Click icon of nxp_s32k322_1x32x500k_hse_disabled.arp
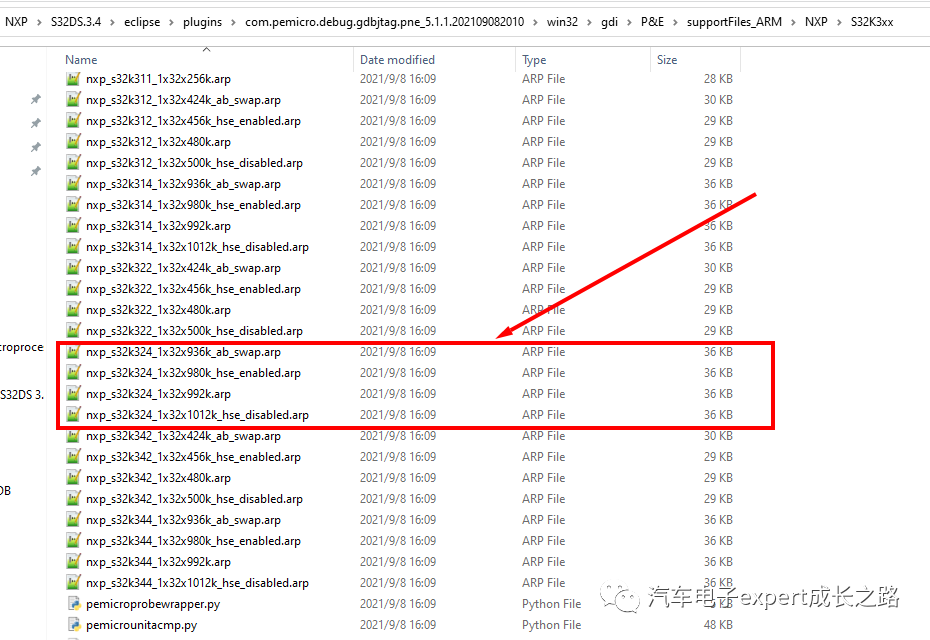The height and width of the screenshot is (640, 930). tap(73, 331)
